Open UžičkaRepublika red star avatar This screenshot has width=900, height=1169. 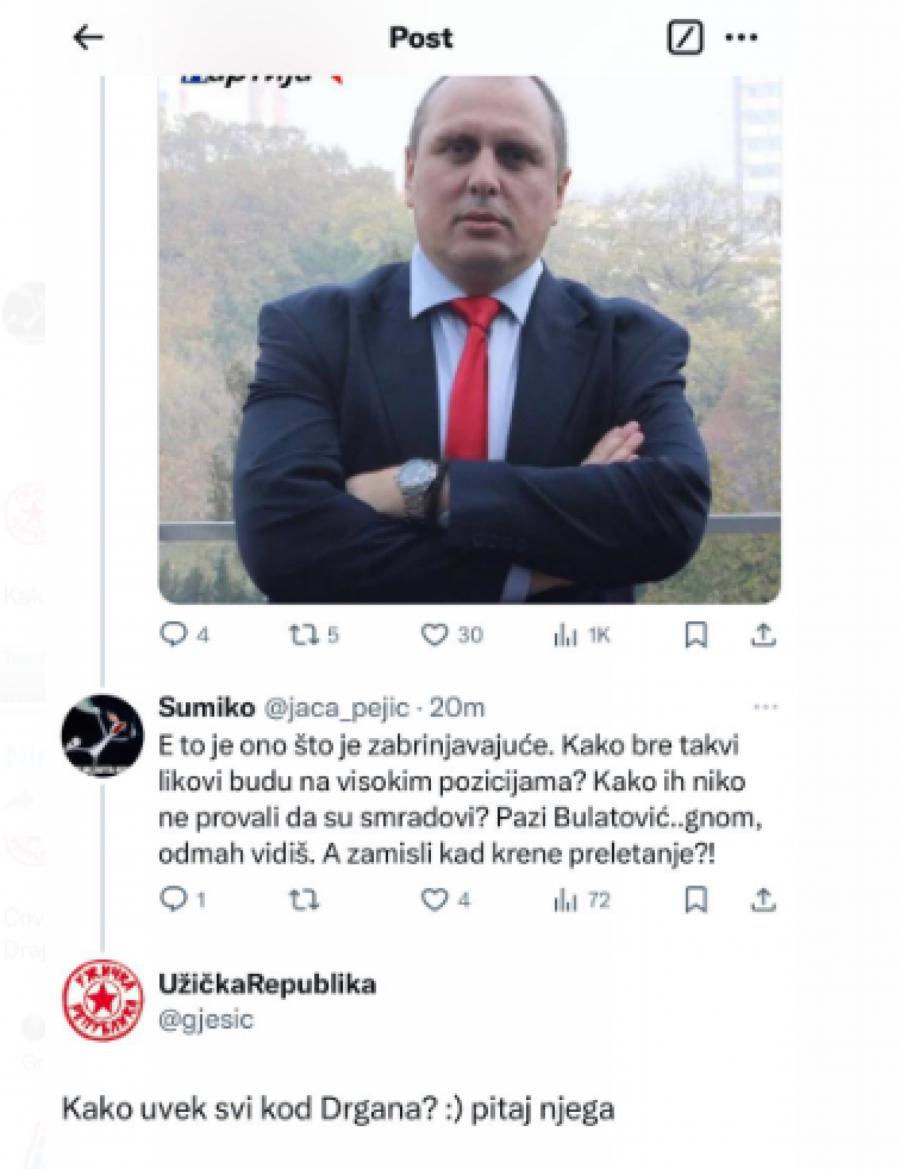tap(102, 1001)
